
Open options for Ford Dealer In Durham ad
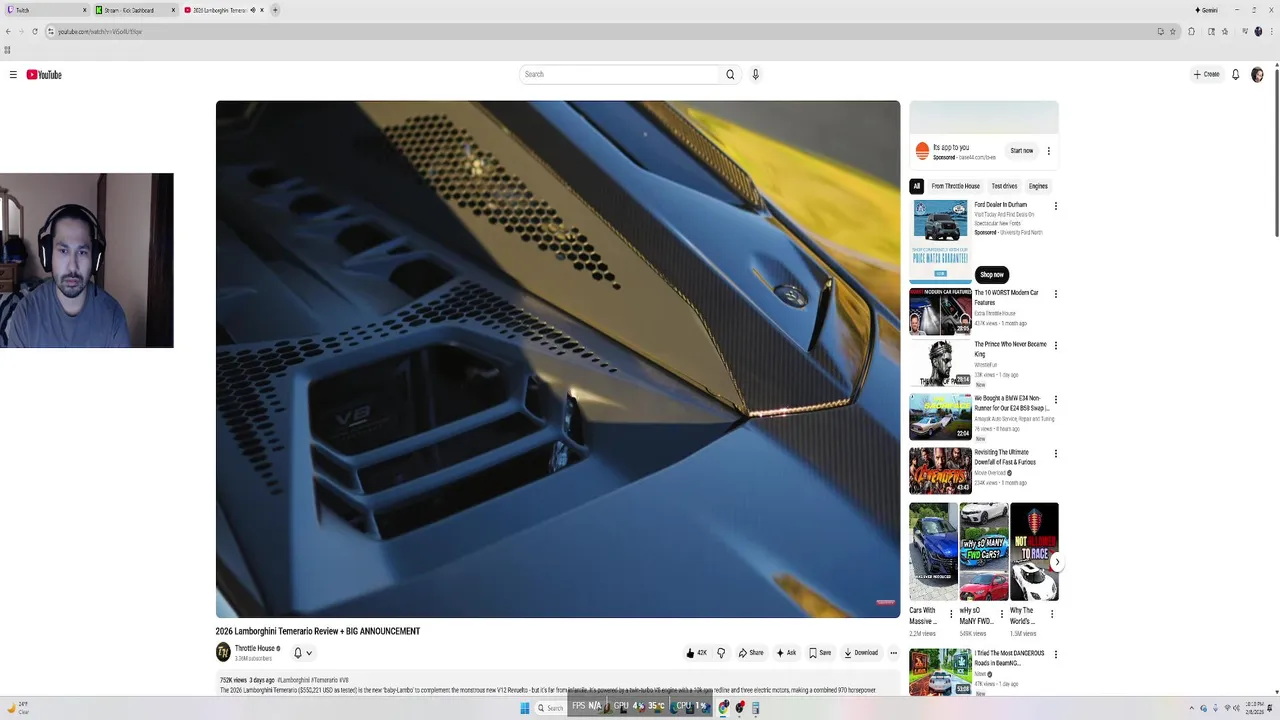(1055, 206)
